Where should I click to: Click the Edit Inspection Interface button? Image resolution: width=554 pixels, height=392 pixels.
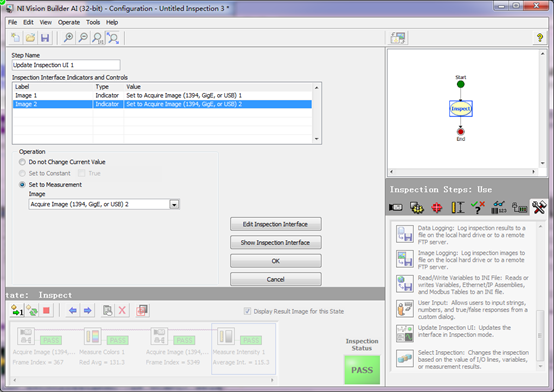pos(276,224)
